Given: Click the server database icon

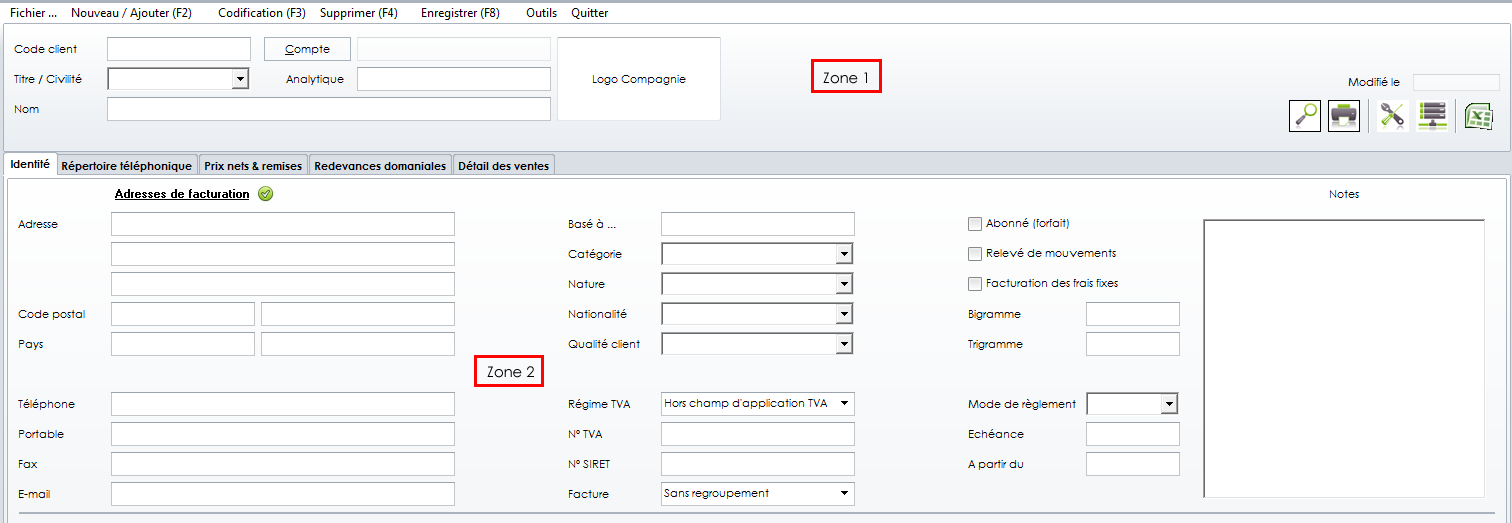Looking at the screenshot, I should [x=1432, y=116].
